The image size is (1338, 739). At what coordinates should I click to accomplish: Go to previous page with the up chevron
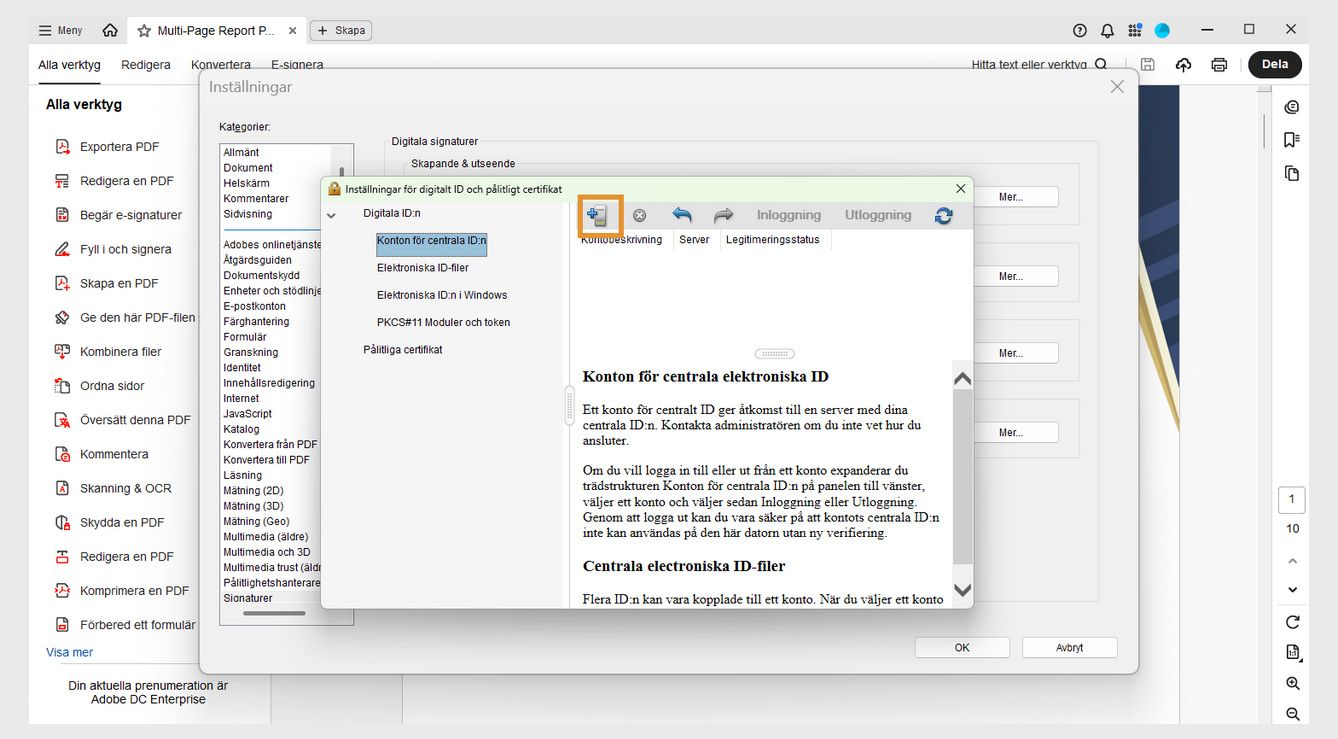(x=1292, y=561)
